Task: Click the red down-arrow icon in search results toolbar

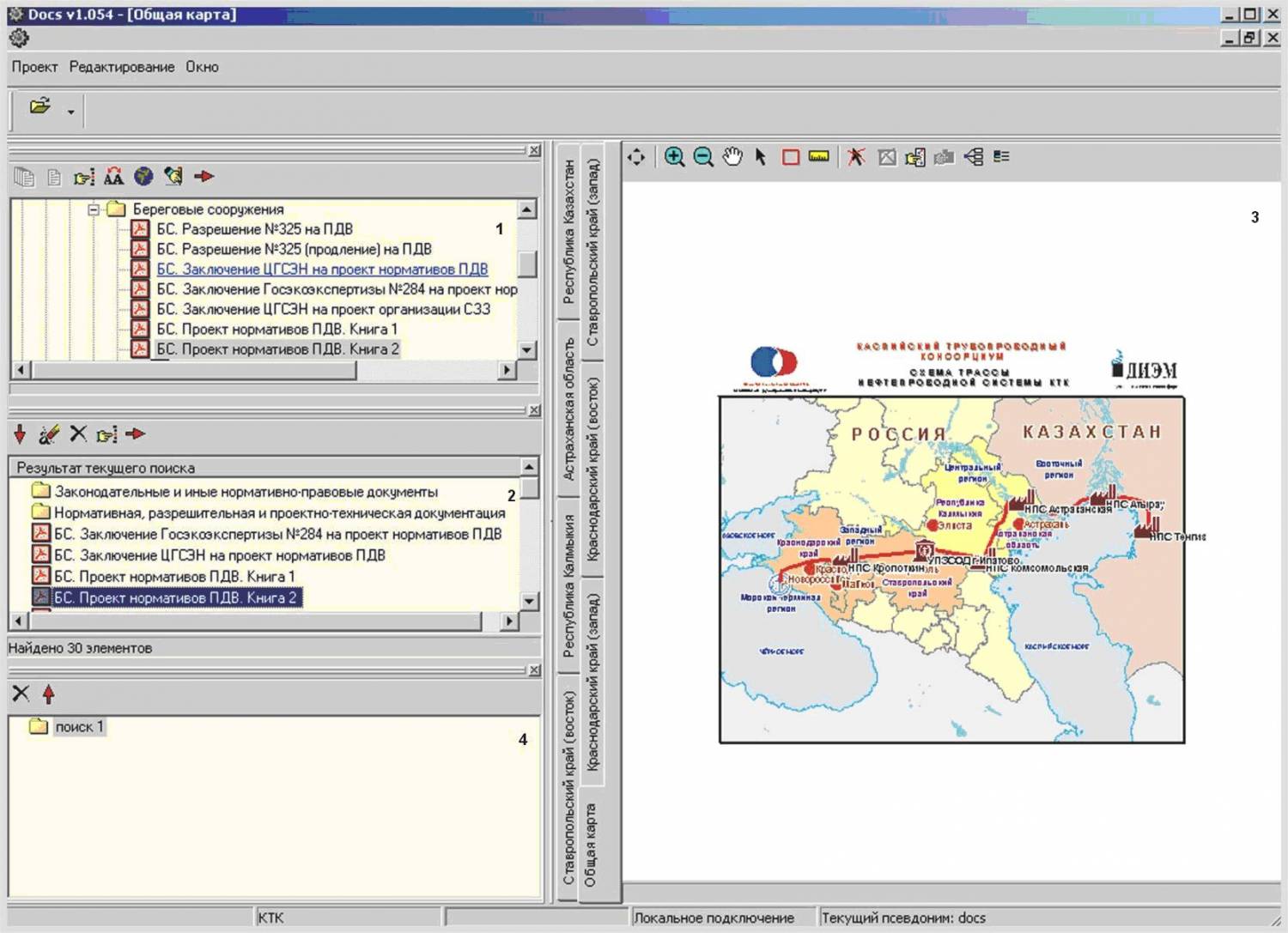Action: pos(20,434)
